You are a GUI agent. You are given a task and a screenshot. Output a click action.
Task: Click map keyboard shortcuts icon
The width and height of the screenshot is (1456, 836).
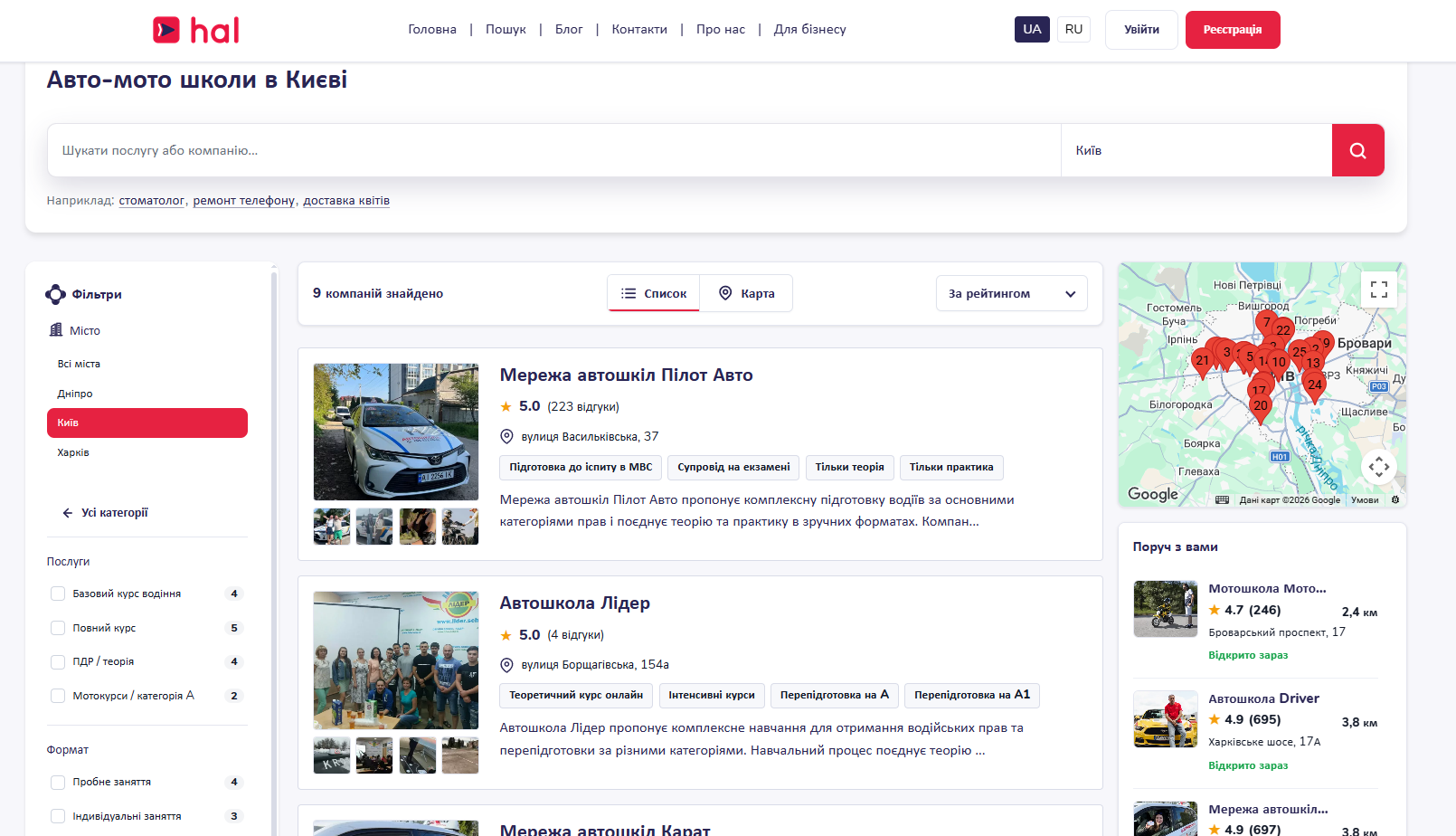pos(1222,499)
